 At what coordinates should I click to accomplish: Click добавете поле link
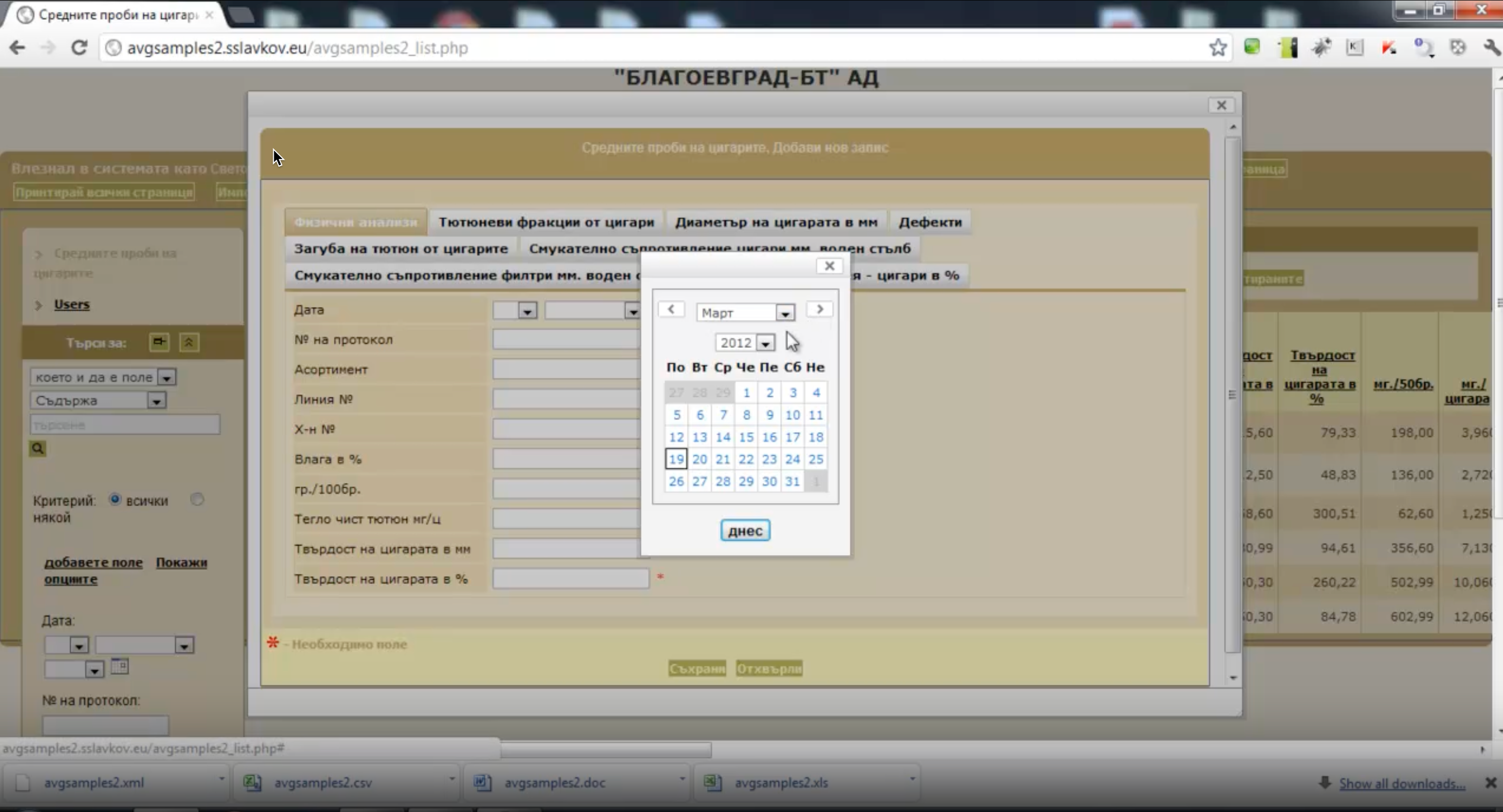click(93, 563)
